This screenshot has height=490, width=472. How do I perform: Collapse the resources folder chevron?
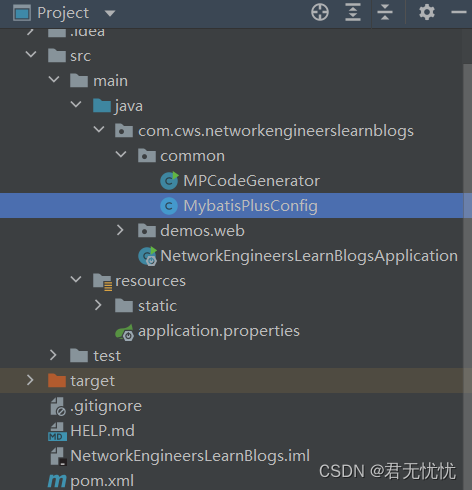76,279
